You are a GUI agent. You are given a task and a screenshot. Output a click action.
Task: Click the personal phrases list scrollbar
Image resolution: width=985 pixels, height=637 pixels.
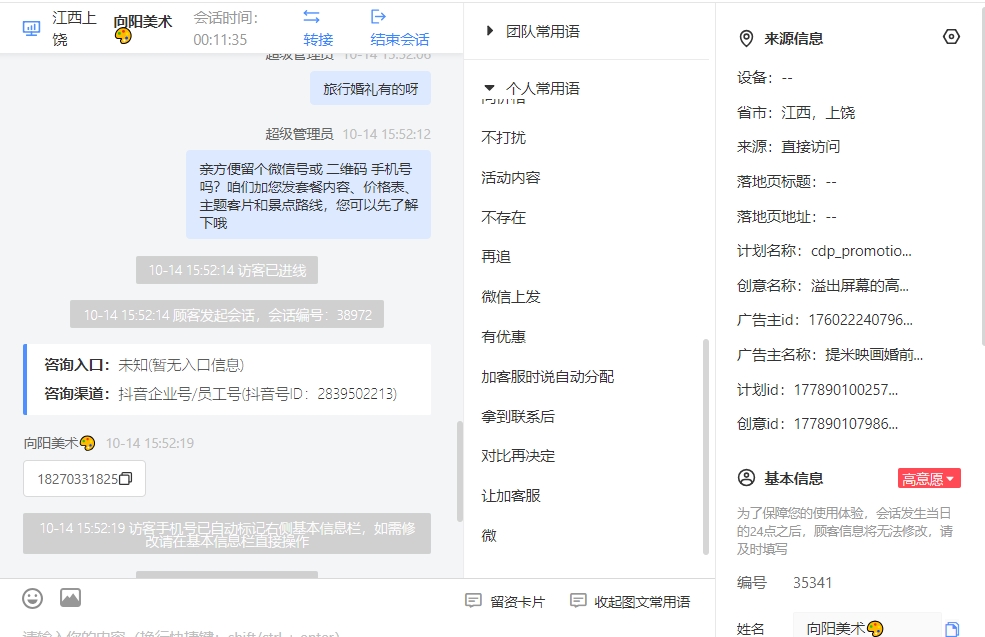[705, 447]
